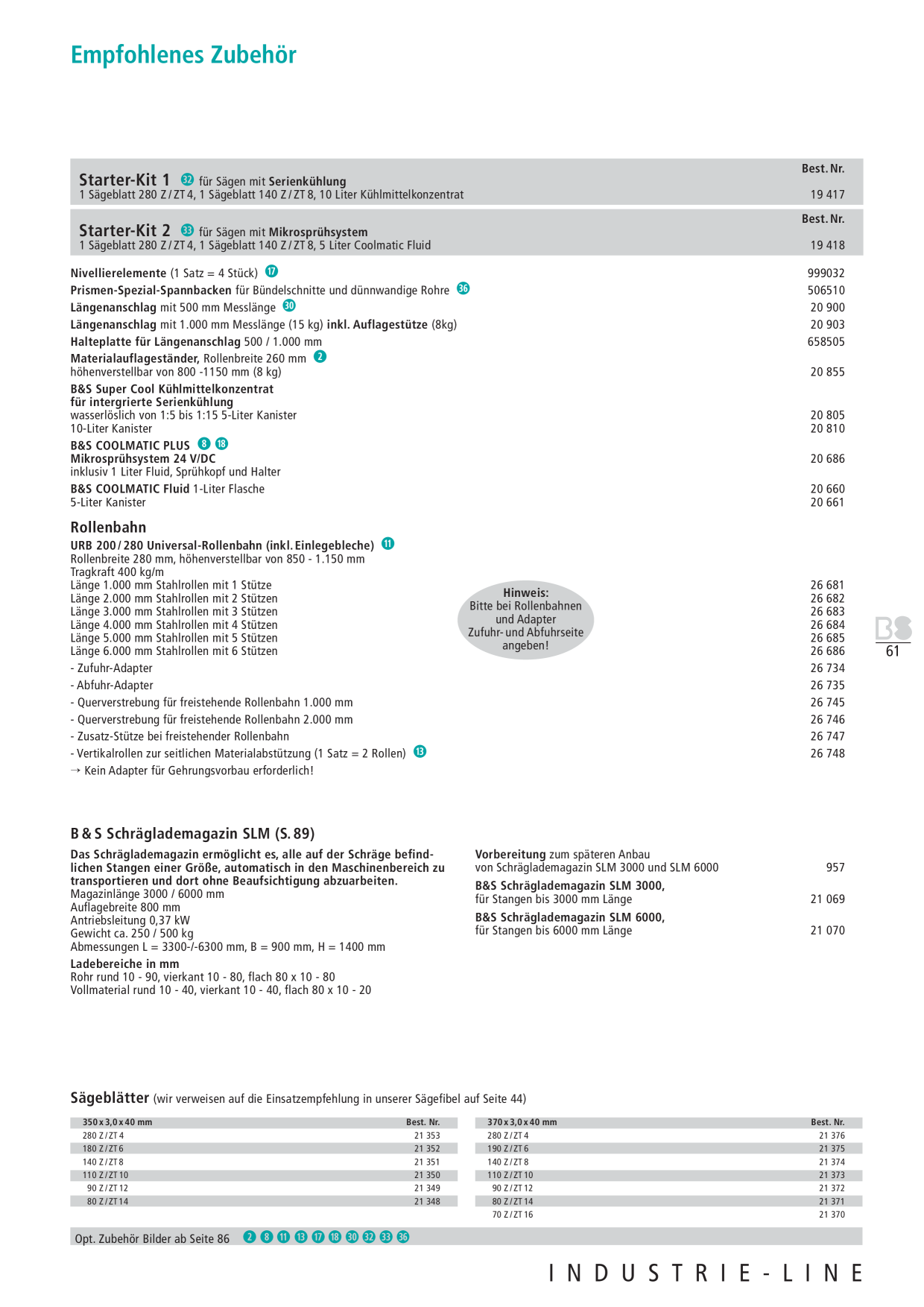Click badge 30 in Opt. Zubehör footer row
This screenshot has height=1307, width=924.
click(x=352, y=1237)
